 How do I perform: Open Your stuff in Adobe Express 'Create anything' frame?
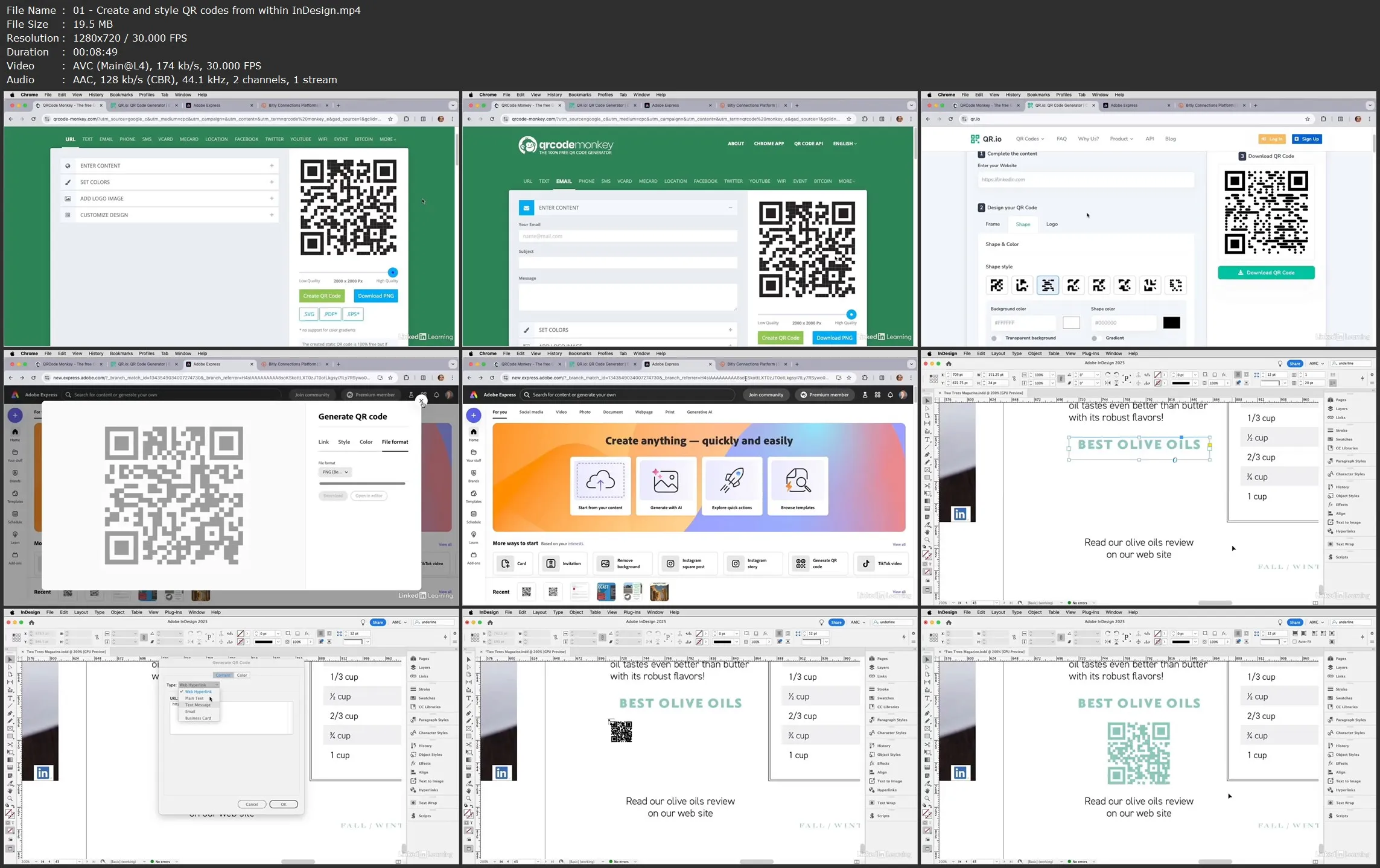tap(474, 455)
